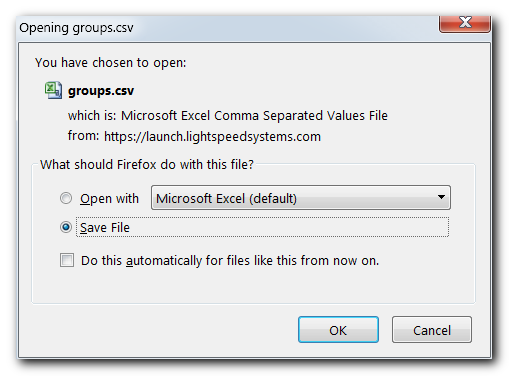
Task: Click the Save File label text
Action: click(105, 228)
